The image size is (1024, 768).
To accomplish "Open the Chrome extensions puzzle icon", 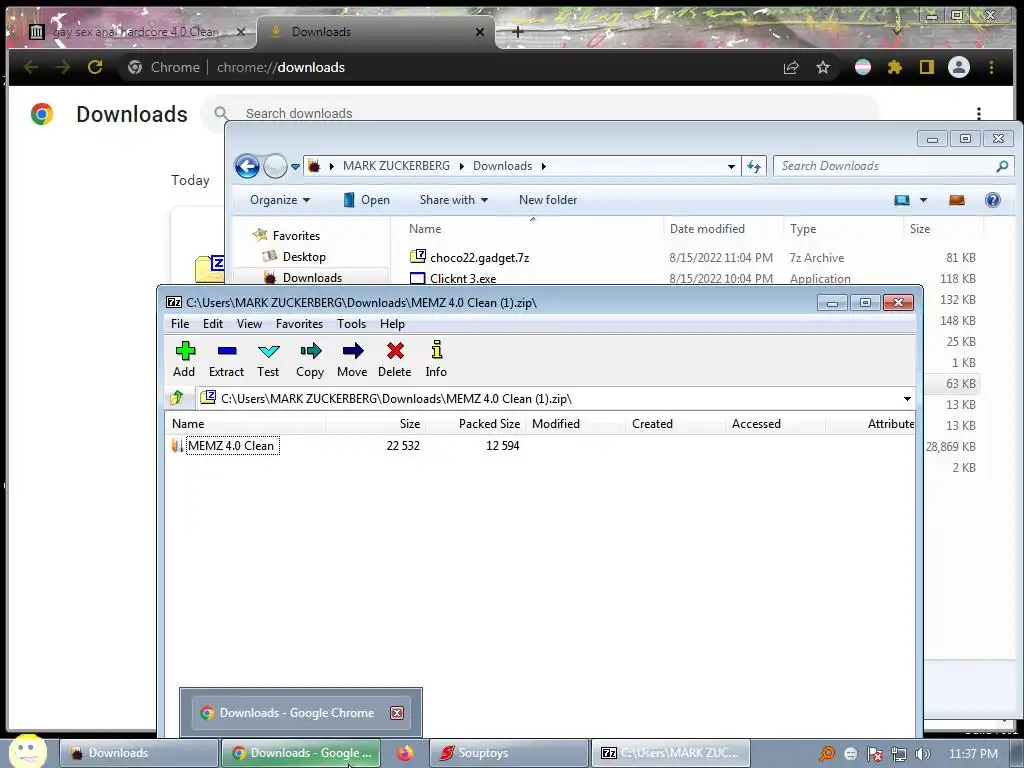I will (x=895, y=67).
